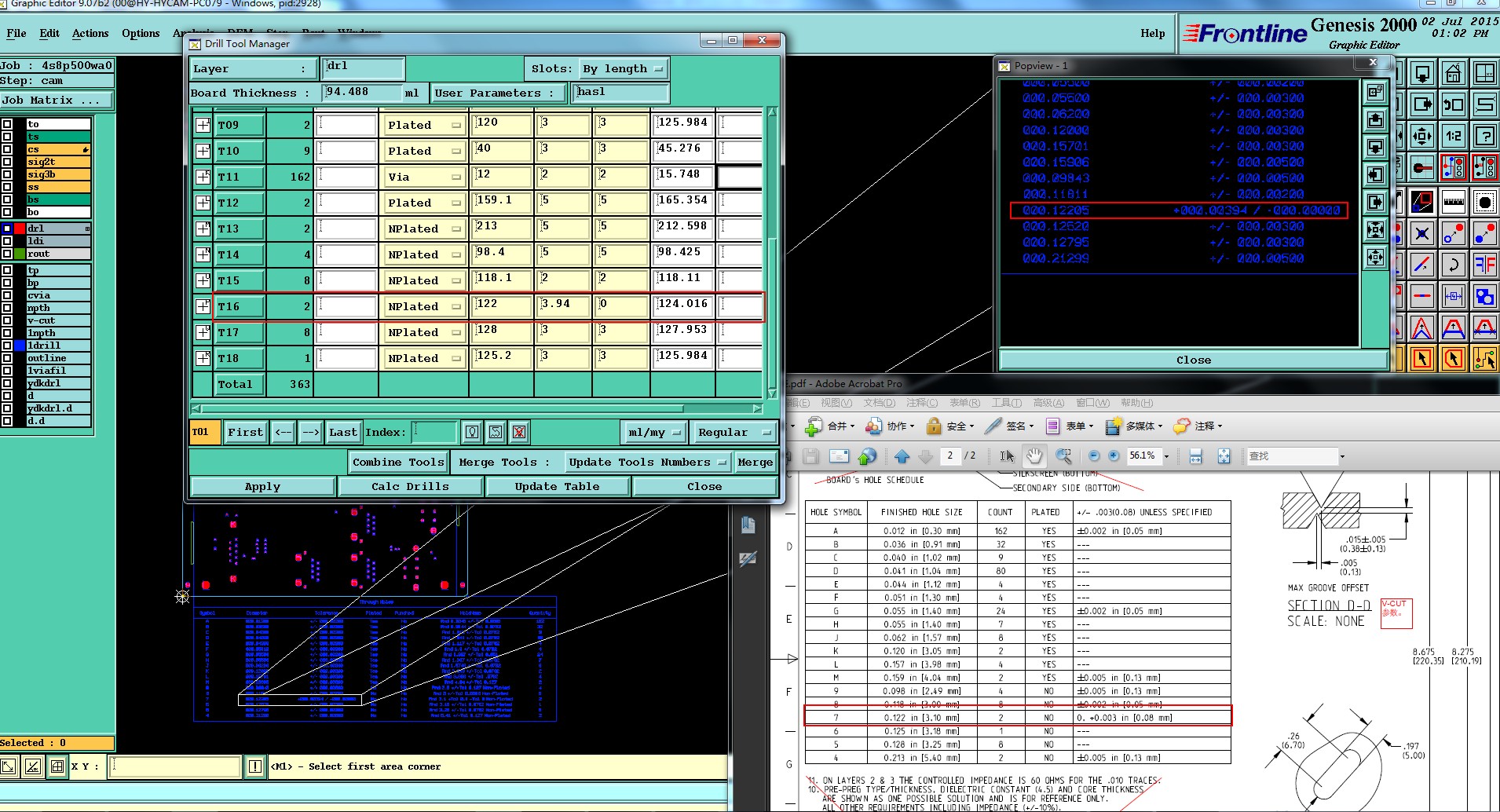Click the Acrobat zoom in plus icon
Screen dimensions: 1500x812
tap(1114, 455)
